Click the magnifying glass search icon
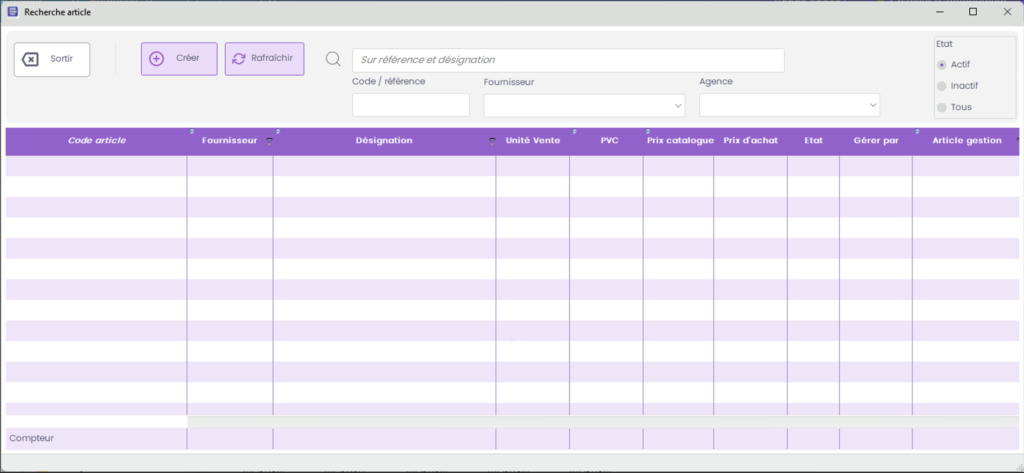The height and width of the screenshot is (473, 1024). pos(333,60)
